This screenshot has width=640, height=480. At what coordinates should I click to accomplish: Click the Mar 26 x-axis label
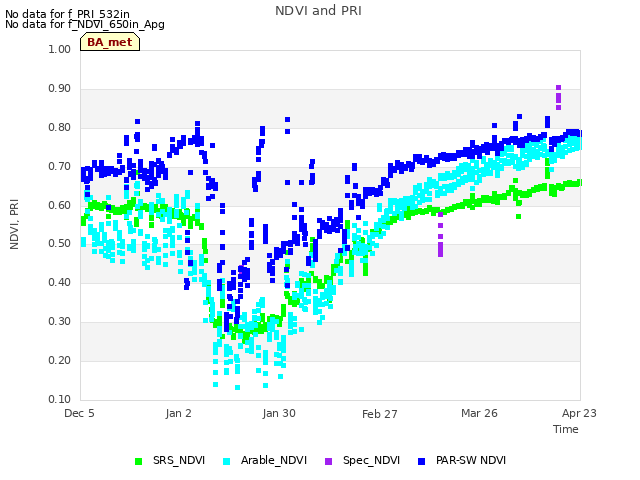coord(479,413)
